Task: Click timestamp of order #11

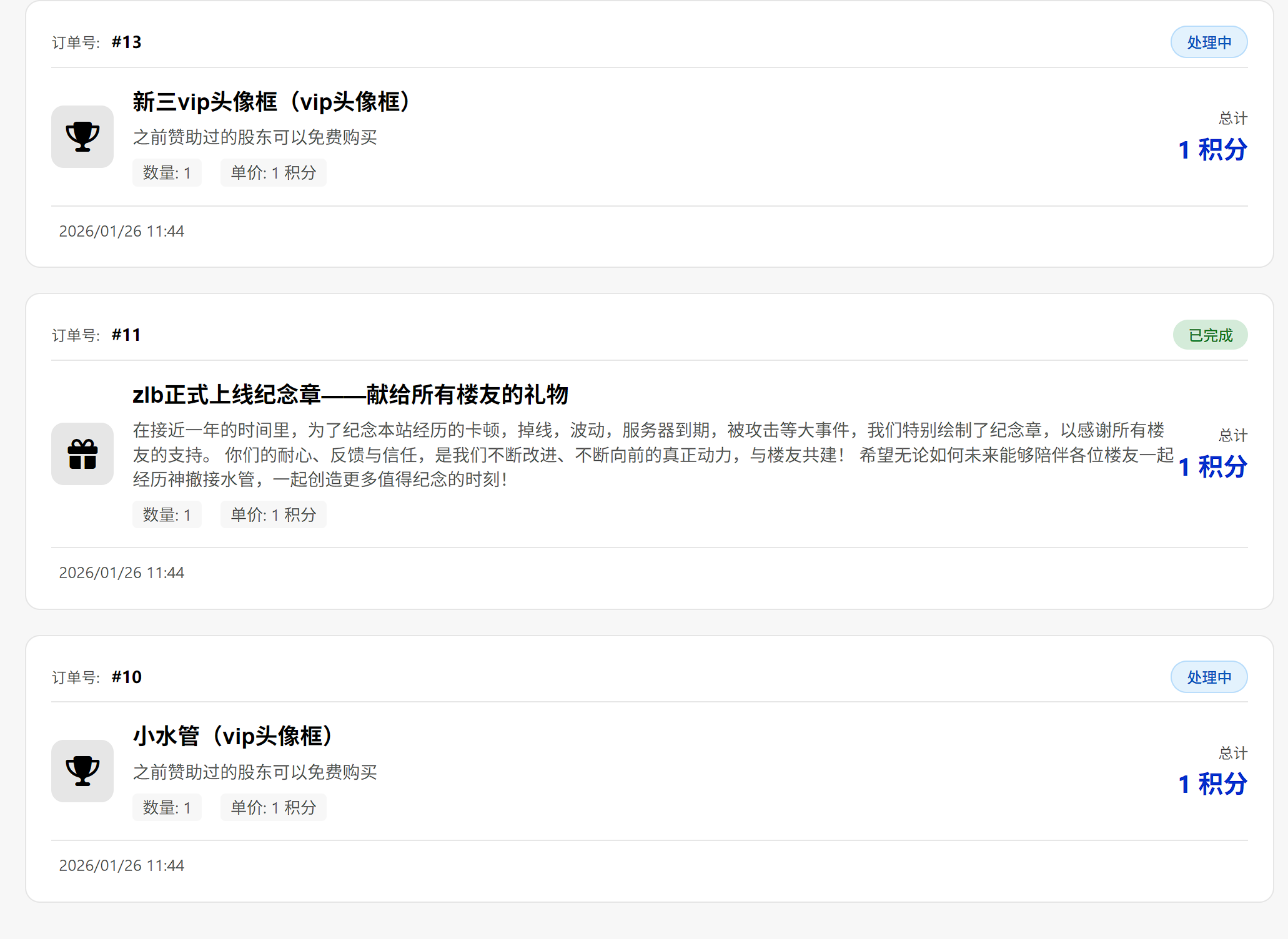Action: (x=122, y=573)
